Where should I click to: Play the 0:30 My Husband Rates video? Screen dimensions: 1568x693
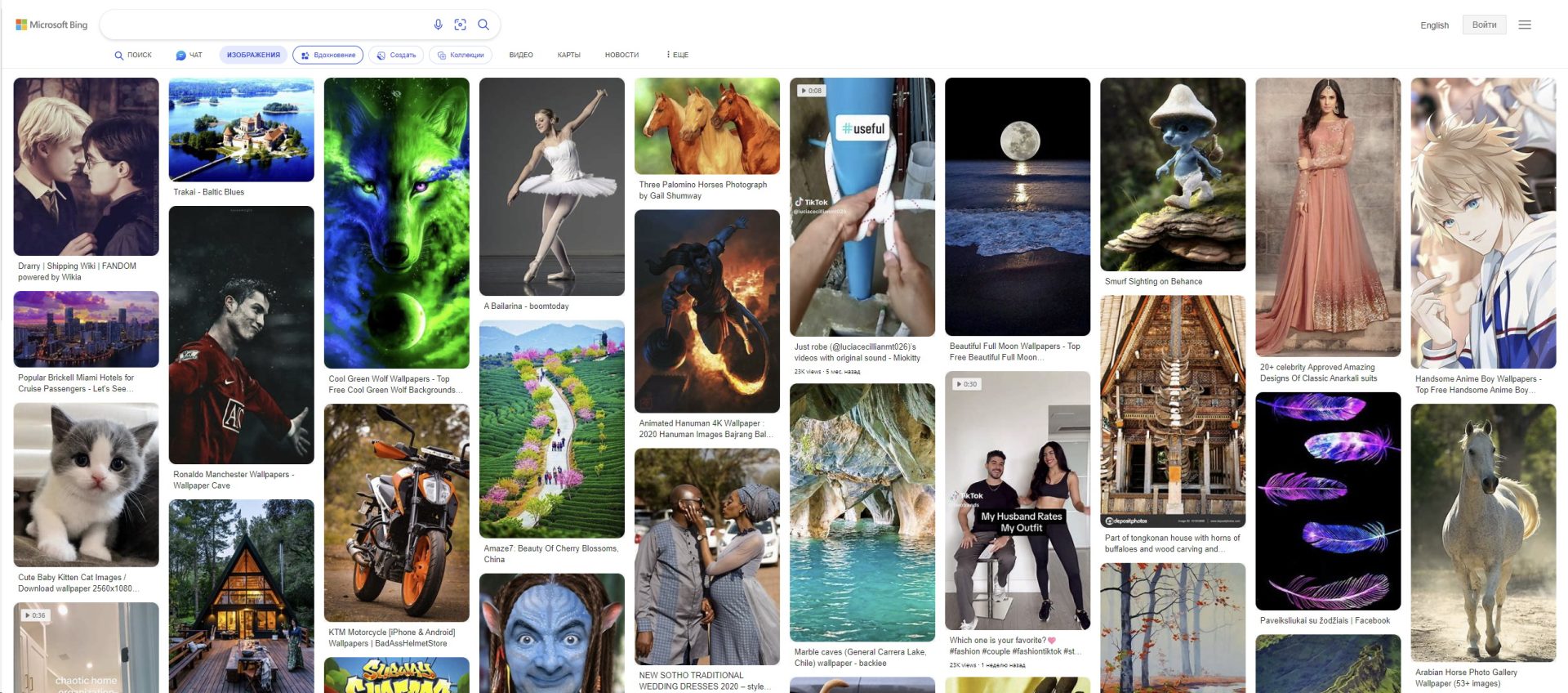click(1017, 500)
